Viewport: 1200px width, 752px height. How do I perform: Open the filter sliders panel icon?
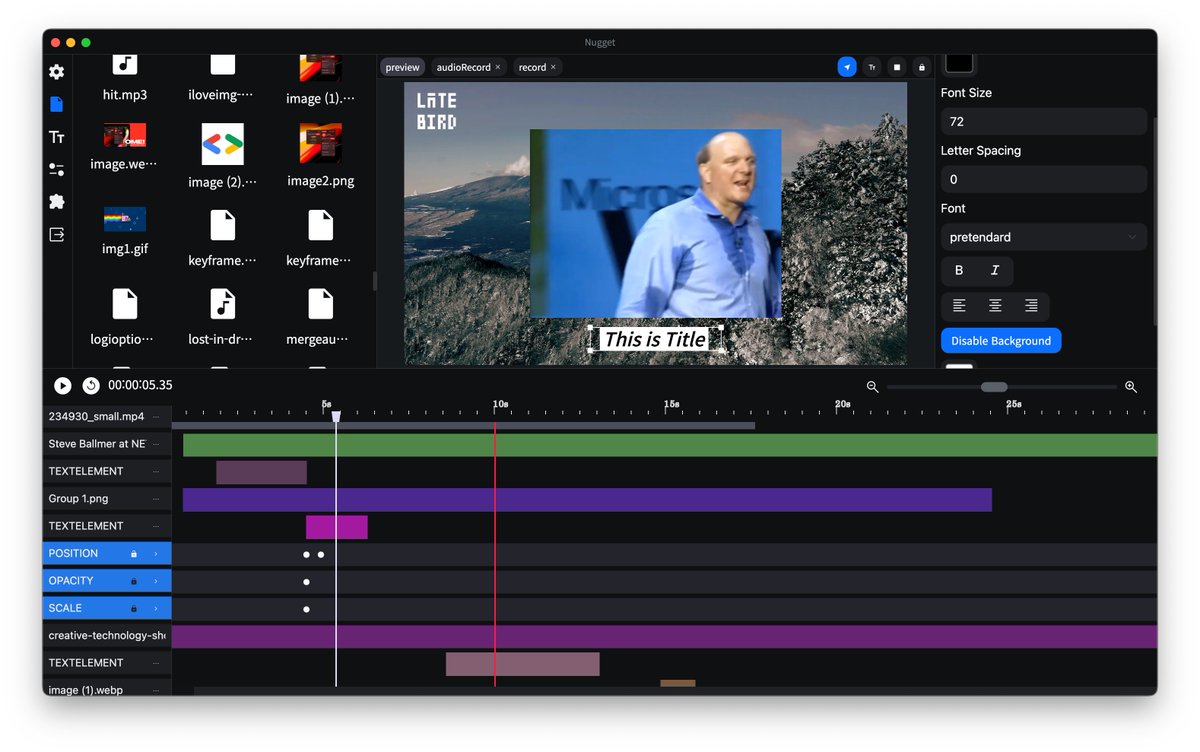coord(57,170)
